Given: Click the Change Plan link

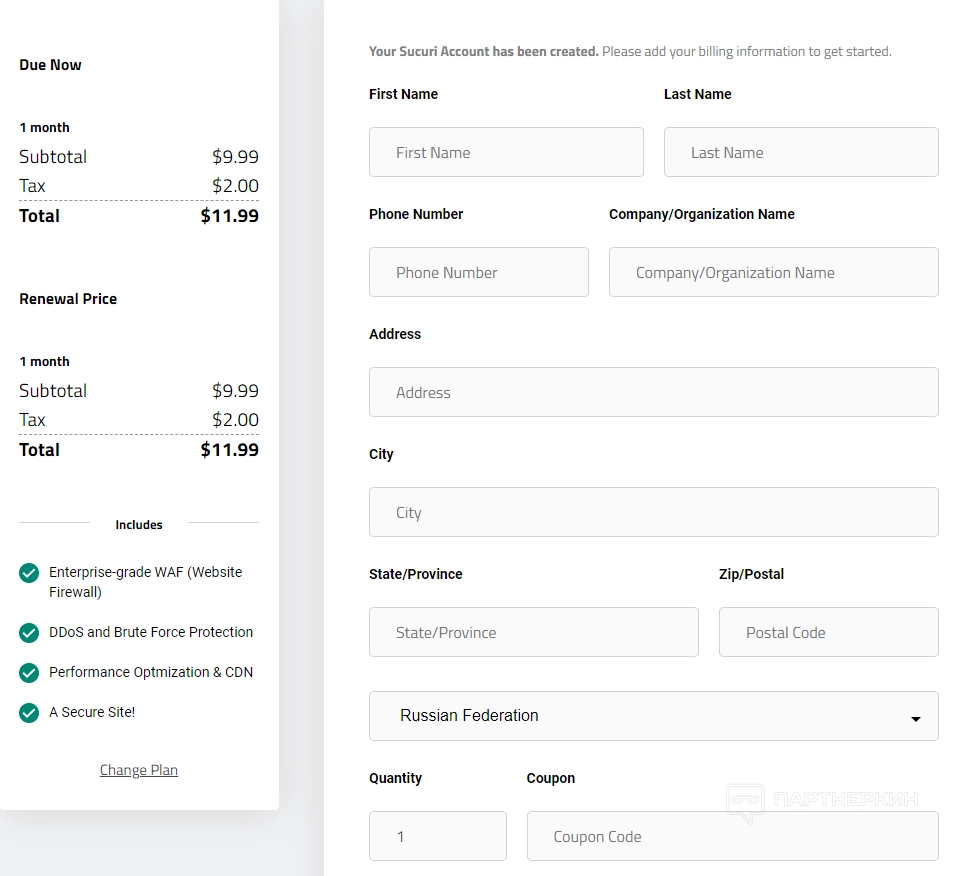Looking at the screenshot, I should (139, 770).
